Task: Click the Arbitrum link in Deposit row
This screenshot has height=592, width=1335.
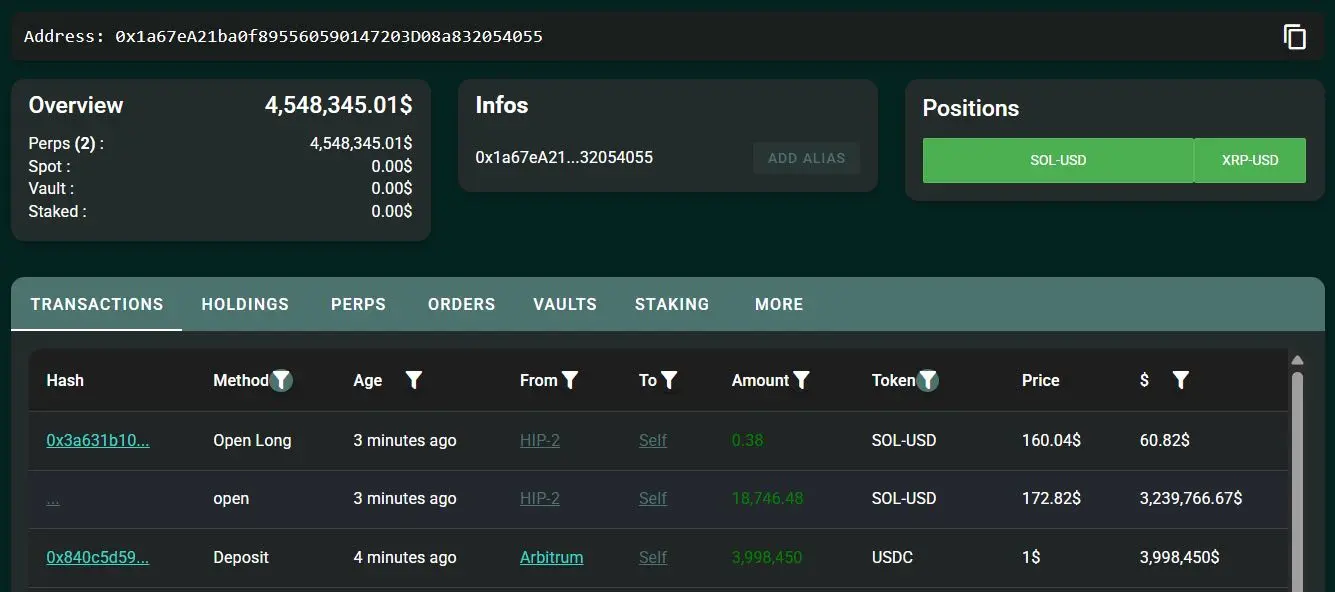Action: tap(552, 557)
